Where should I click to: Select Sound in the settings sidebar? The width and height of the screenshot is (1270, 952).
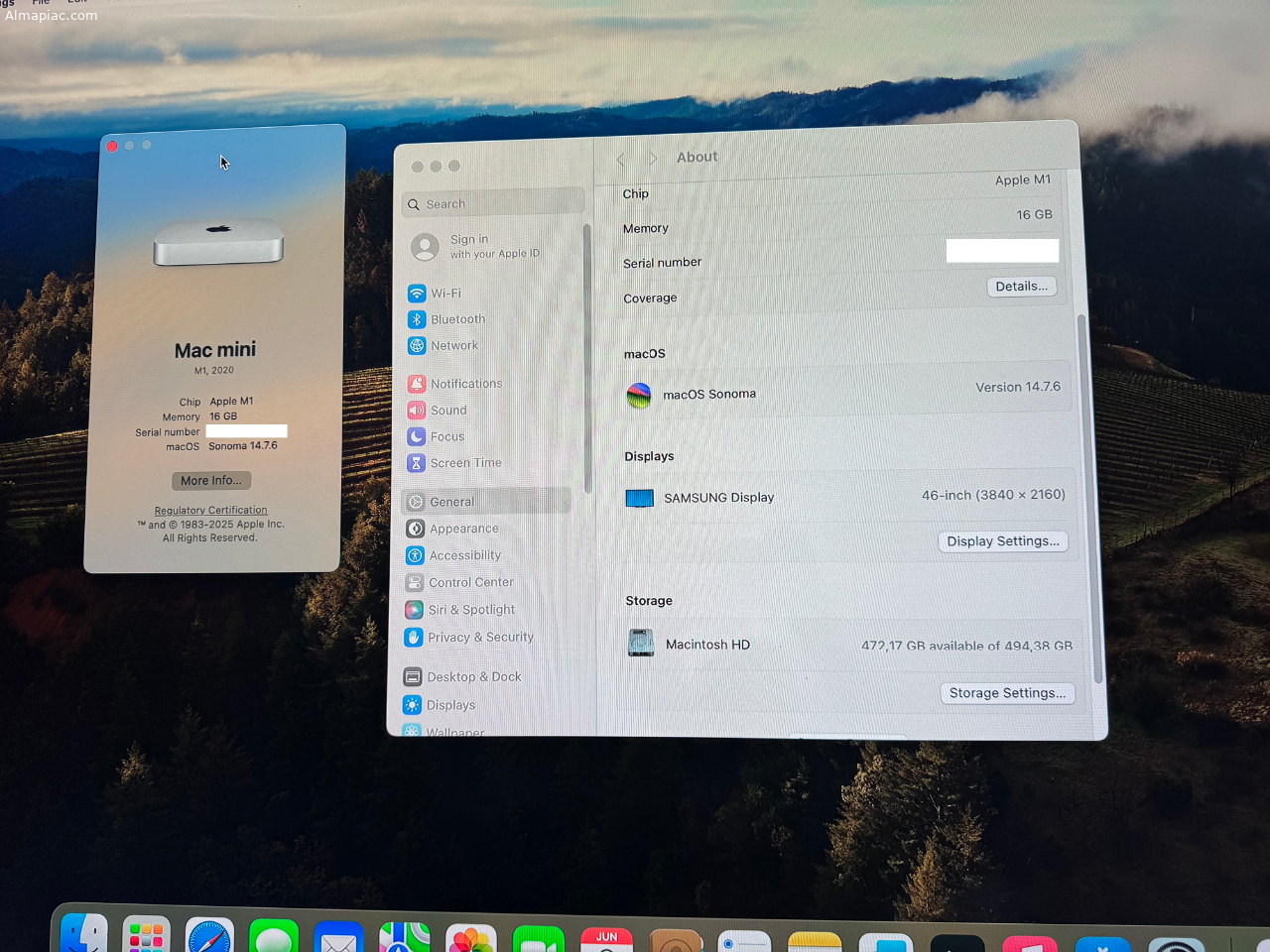click(x=437, y=410)
